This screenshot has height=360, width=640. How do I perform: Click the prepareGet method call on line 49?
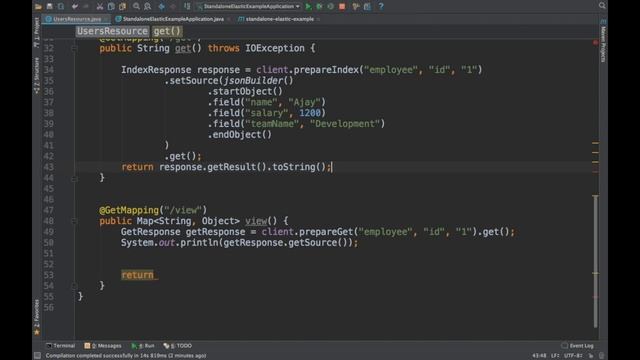[326, 232]
